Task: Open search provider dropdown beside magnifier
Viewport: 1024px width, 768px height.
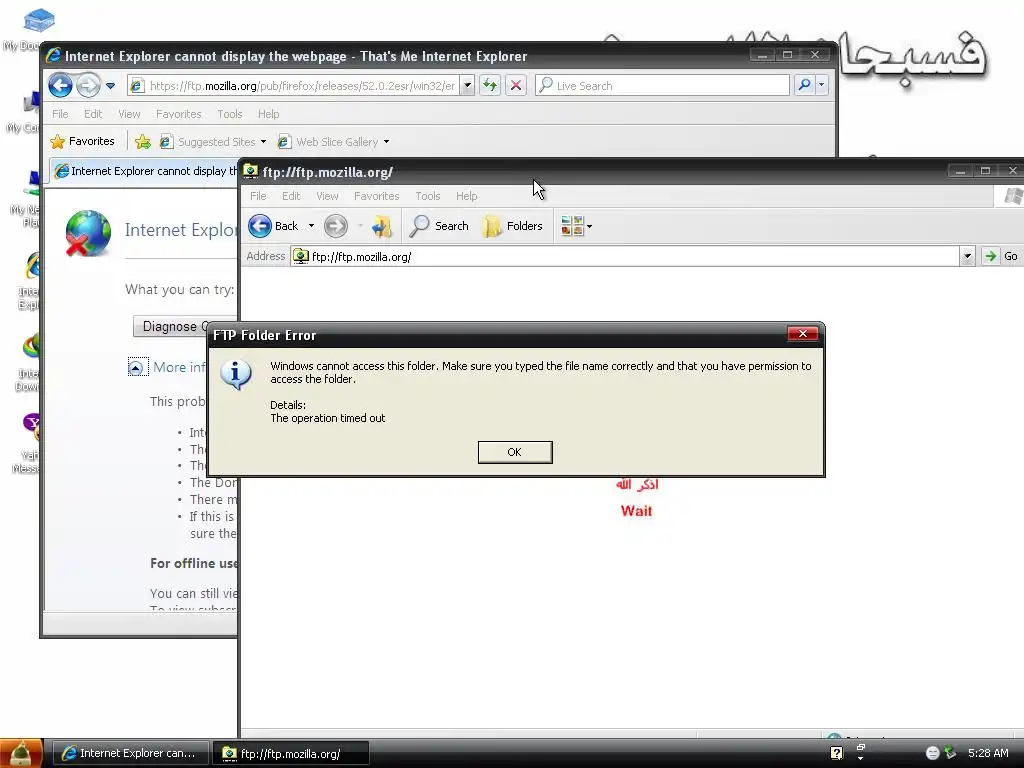Action: coord(822,86)
